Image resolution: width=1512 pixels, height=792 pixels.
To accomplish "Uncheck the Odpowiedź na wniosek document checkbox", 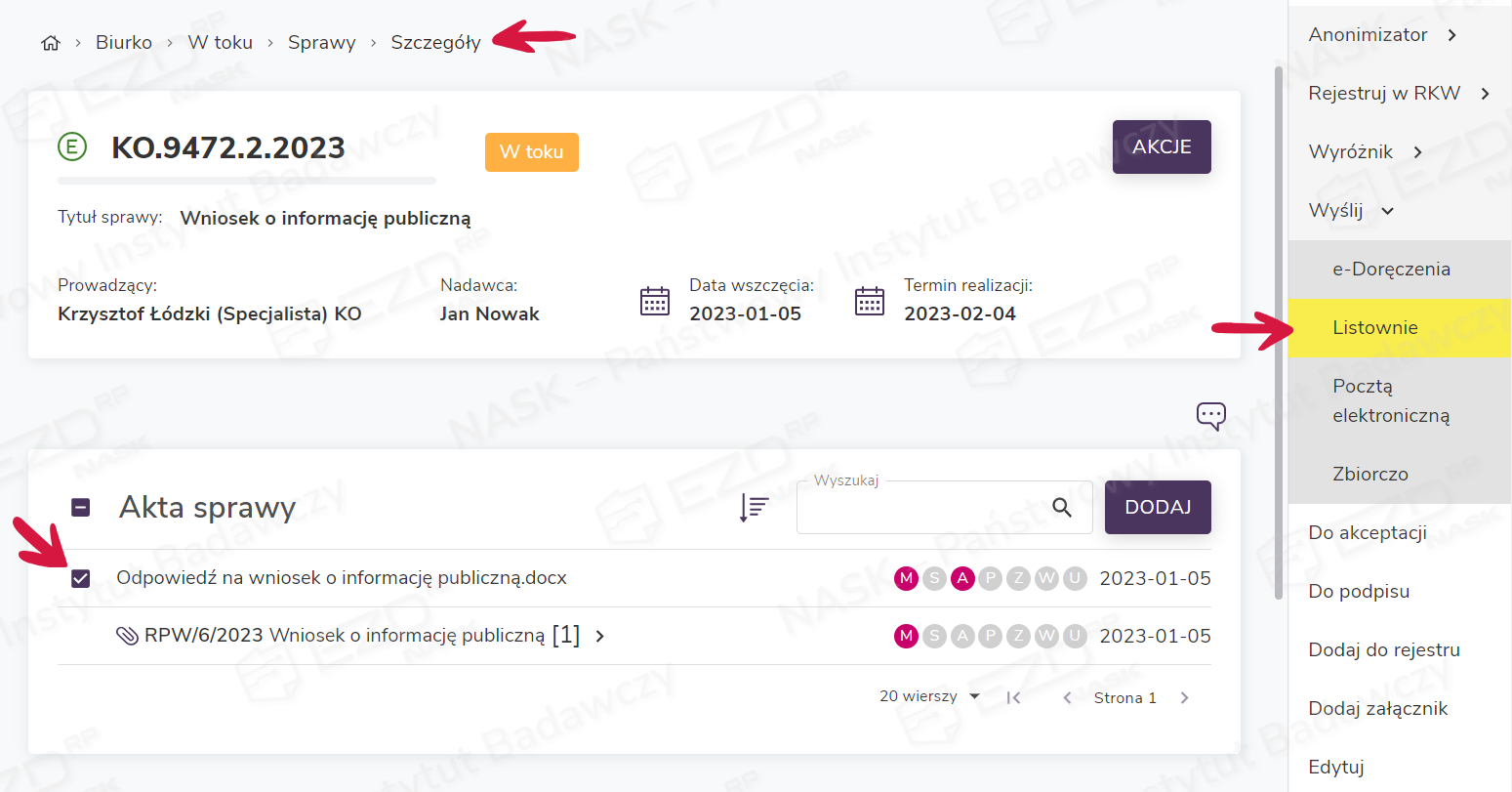I will coord(81,579).
